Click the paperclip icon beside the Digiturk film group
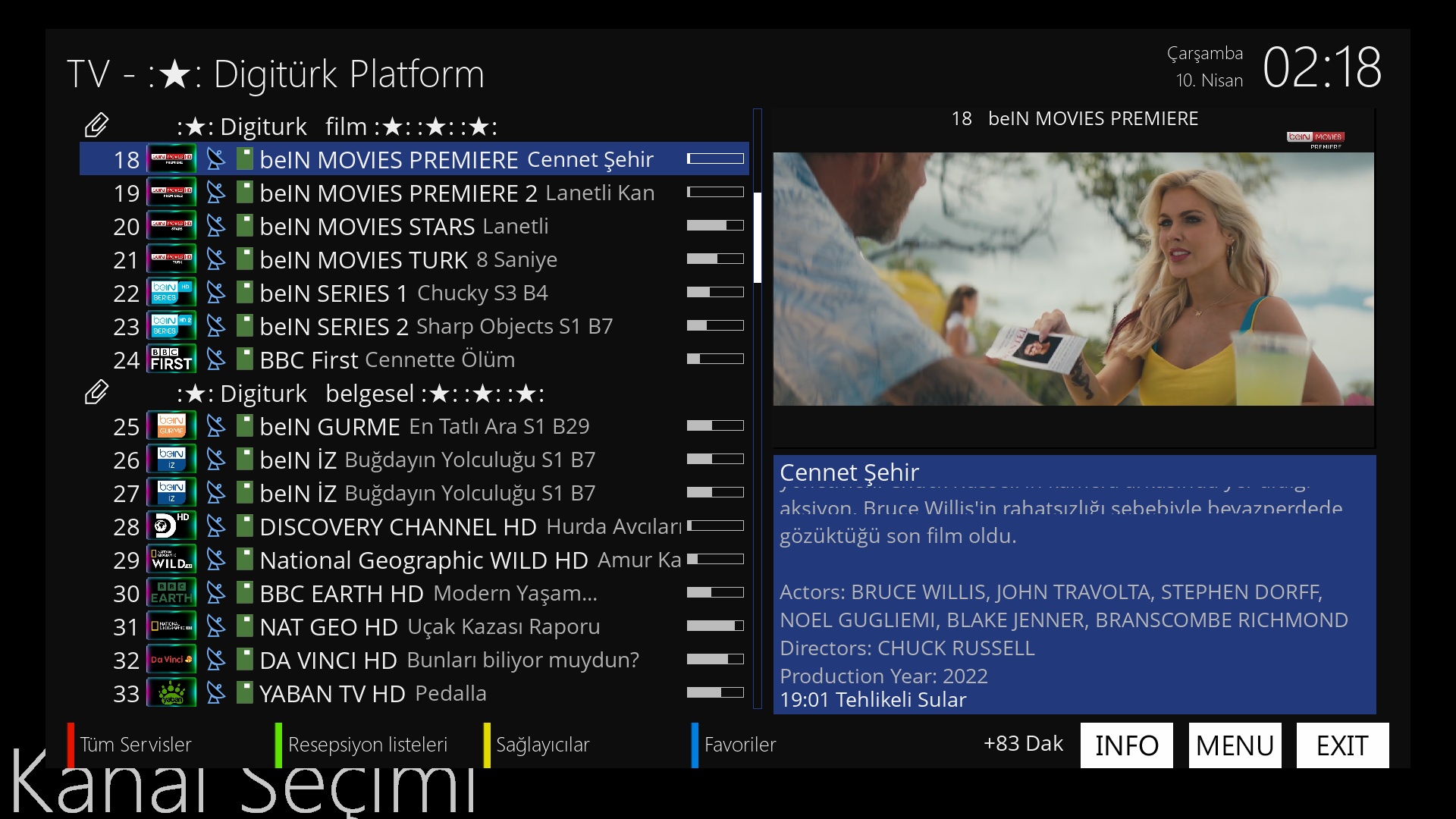 point(97,125)
